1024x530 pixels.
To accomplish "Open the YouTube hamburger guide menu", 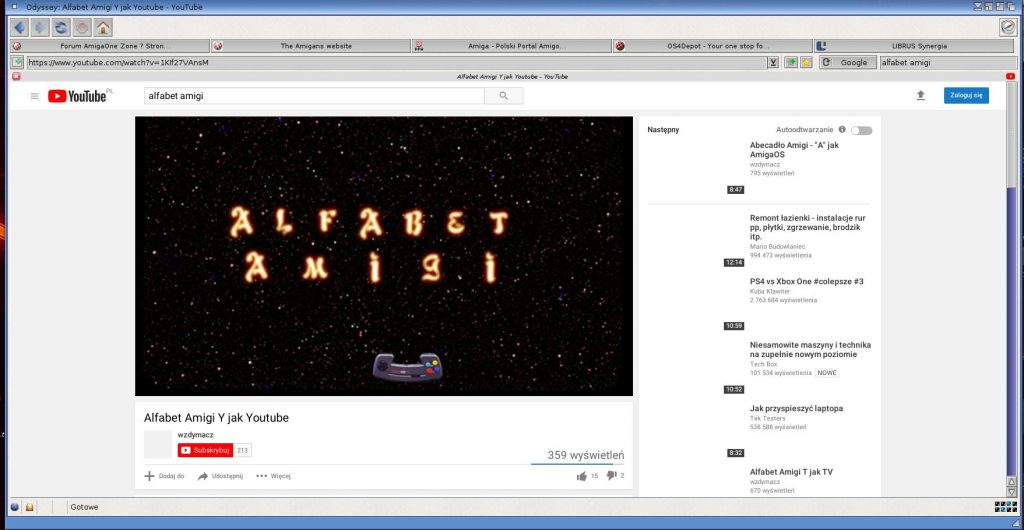I will (x=35, y=96).
